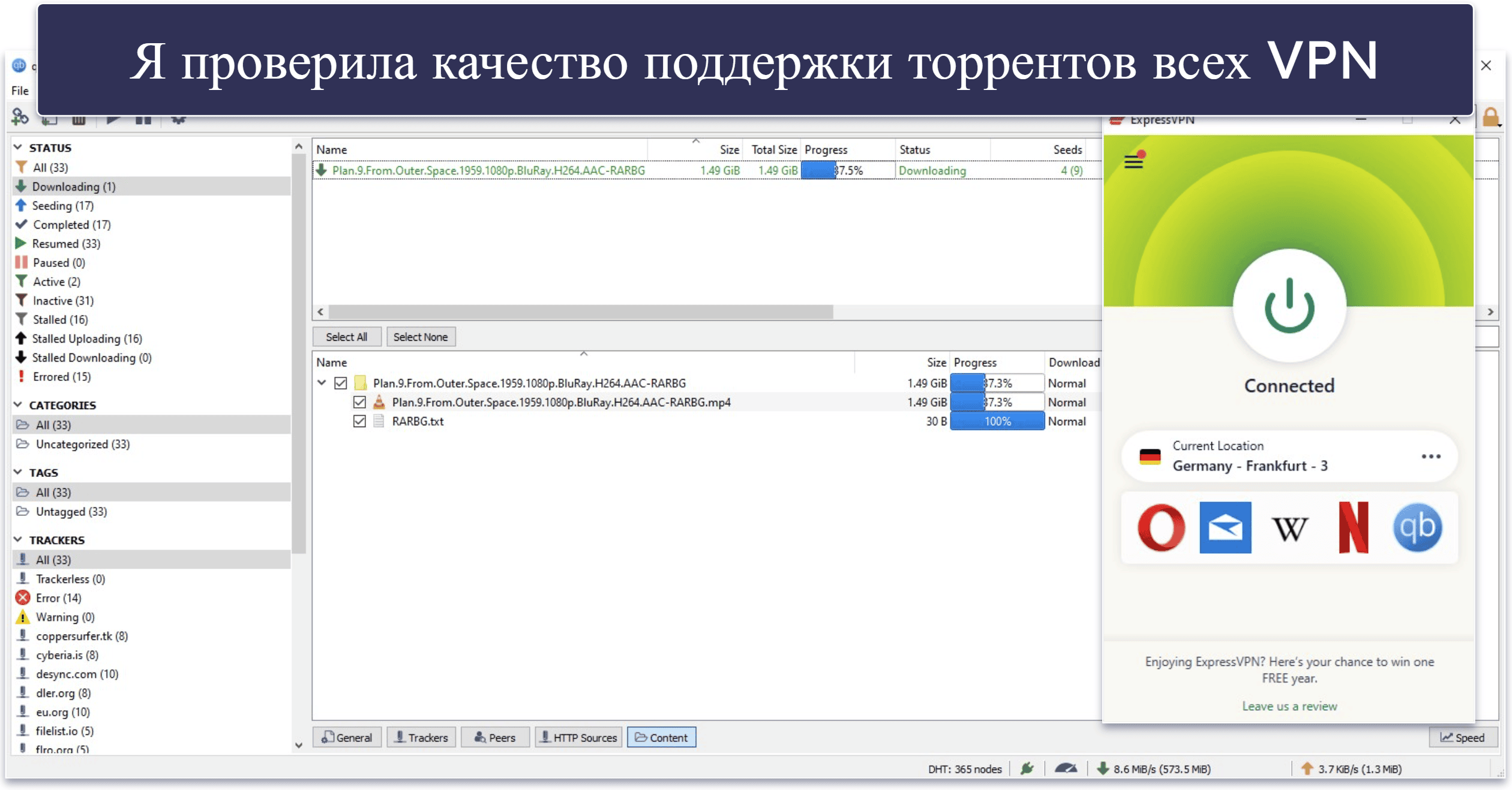Open the Netflix shortcut in ExpressVPN
The height and width of the screenshot is (790, 1512).
[1354, 528]
